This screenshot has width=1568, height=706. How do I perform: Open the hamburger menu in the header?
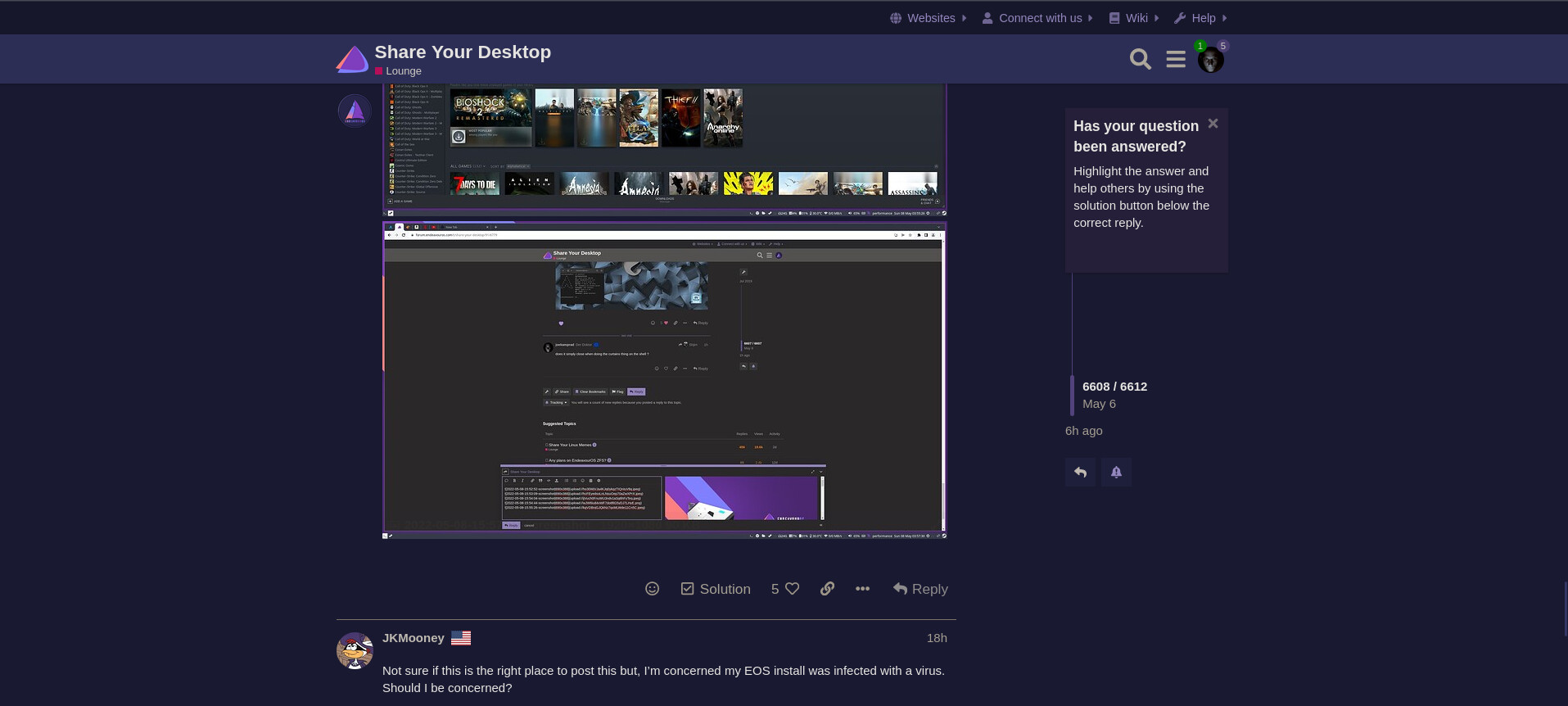pos(1176,59)
